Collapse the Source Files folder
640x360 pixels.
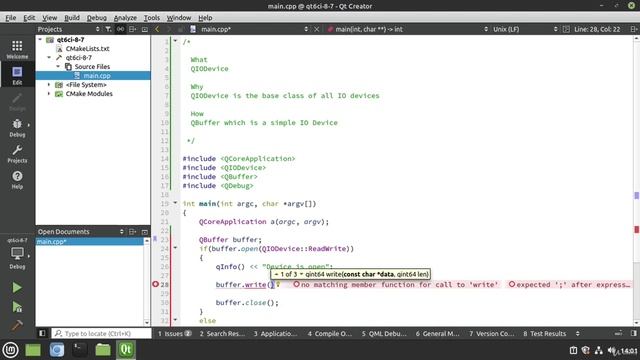pos(58,67)
